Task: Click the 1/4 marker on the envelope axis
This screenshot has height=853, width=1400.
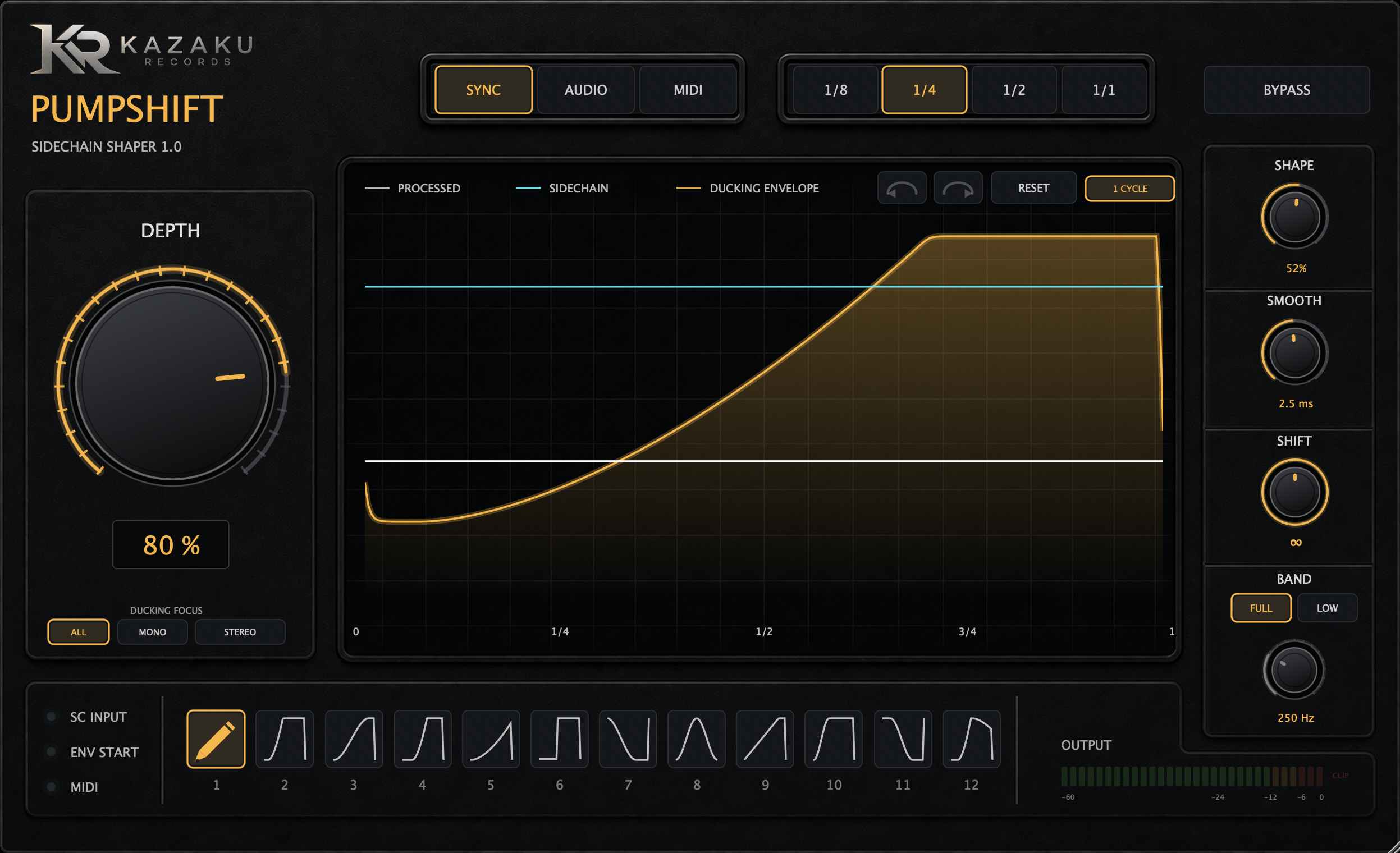Action: click(x=560, y=631)
